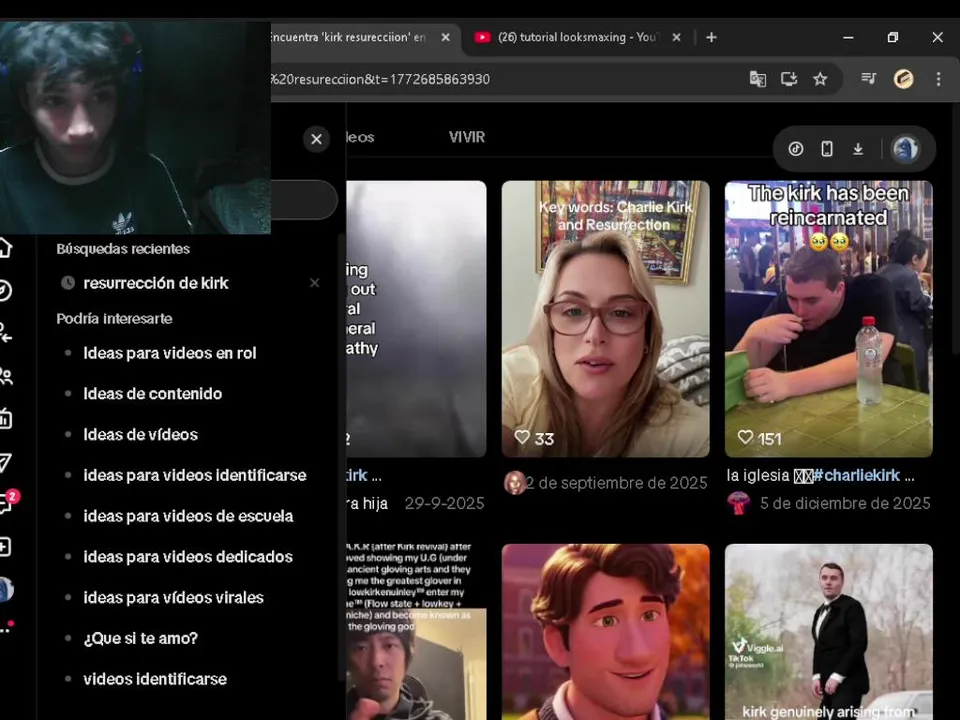Click the TikTok coins icon
Image resolution: width=960 pixels, height=720 pixels.
795,149
